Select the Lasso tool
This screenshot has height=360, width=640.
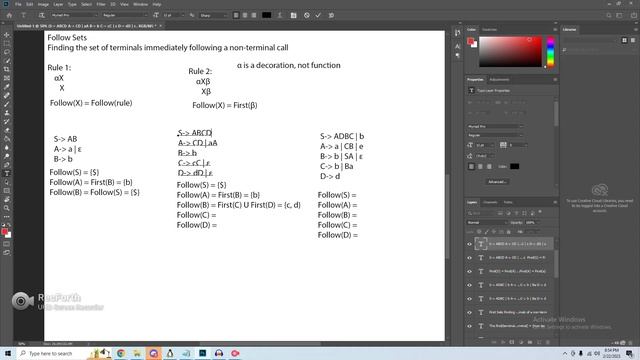7,52
